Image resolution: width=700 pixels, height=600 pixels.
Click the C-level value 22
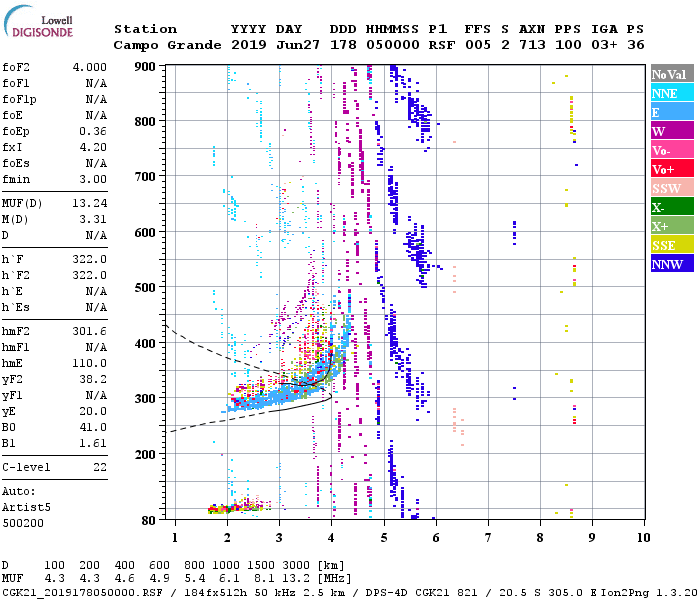(100, 467)
